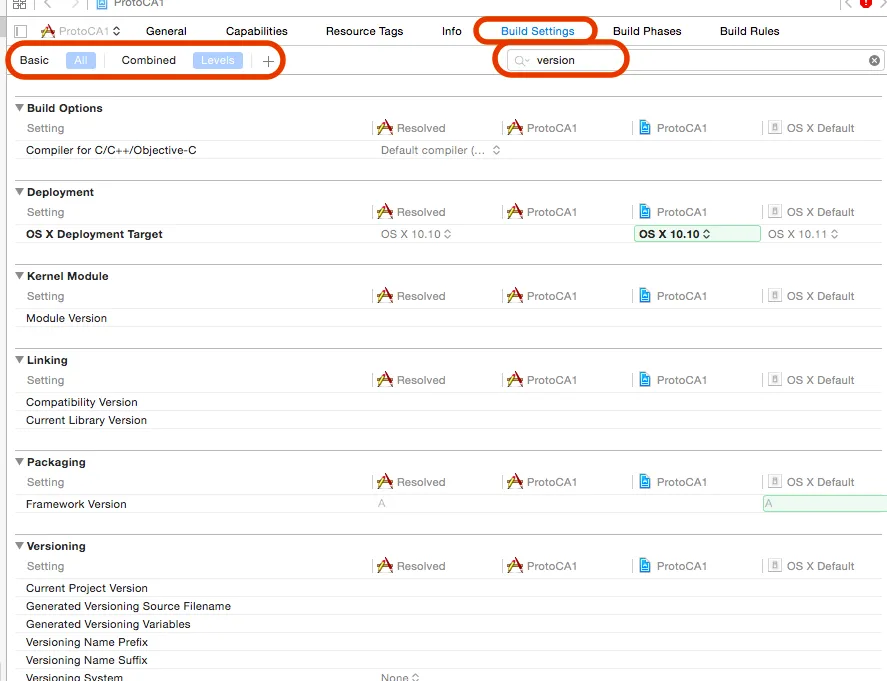Click target ProtoCA1 column icon in Build Options

pos(515,127)
